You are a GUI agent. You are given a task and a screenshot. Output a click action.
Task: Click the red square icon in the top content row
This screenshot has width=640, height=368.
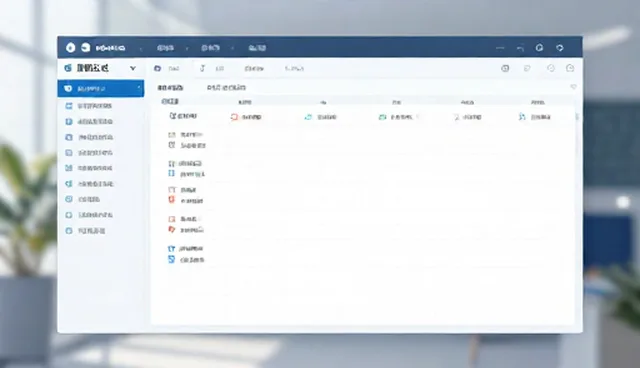[234, 117]
